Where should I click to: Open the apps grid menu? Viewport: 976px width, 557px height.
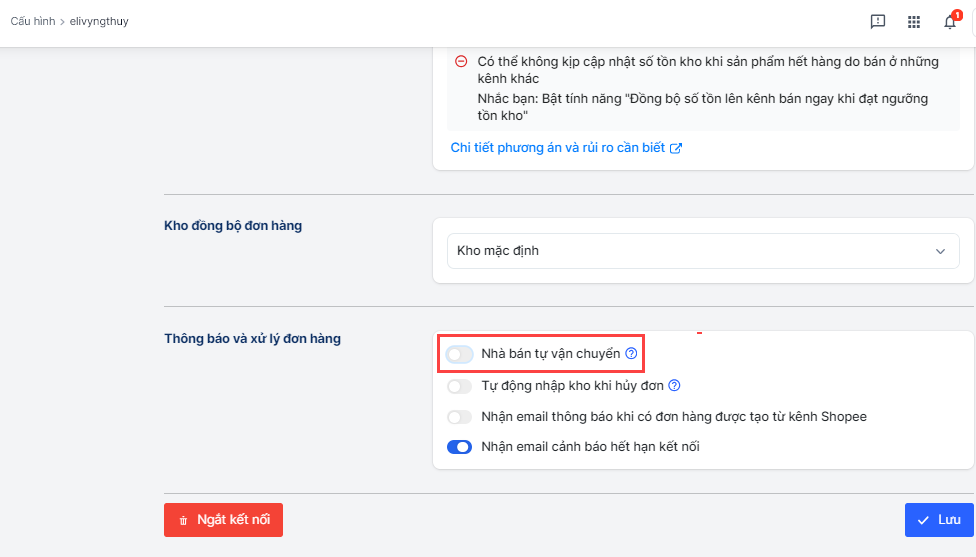914,21
